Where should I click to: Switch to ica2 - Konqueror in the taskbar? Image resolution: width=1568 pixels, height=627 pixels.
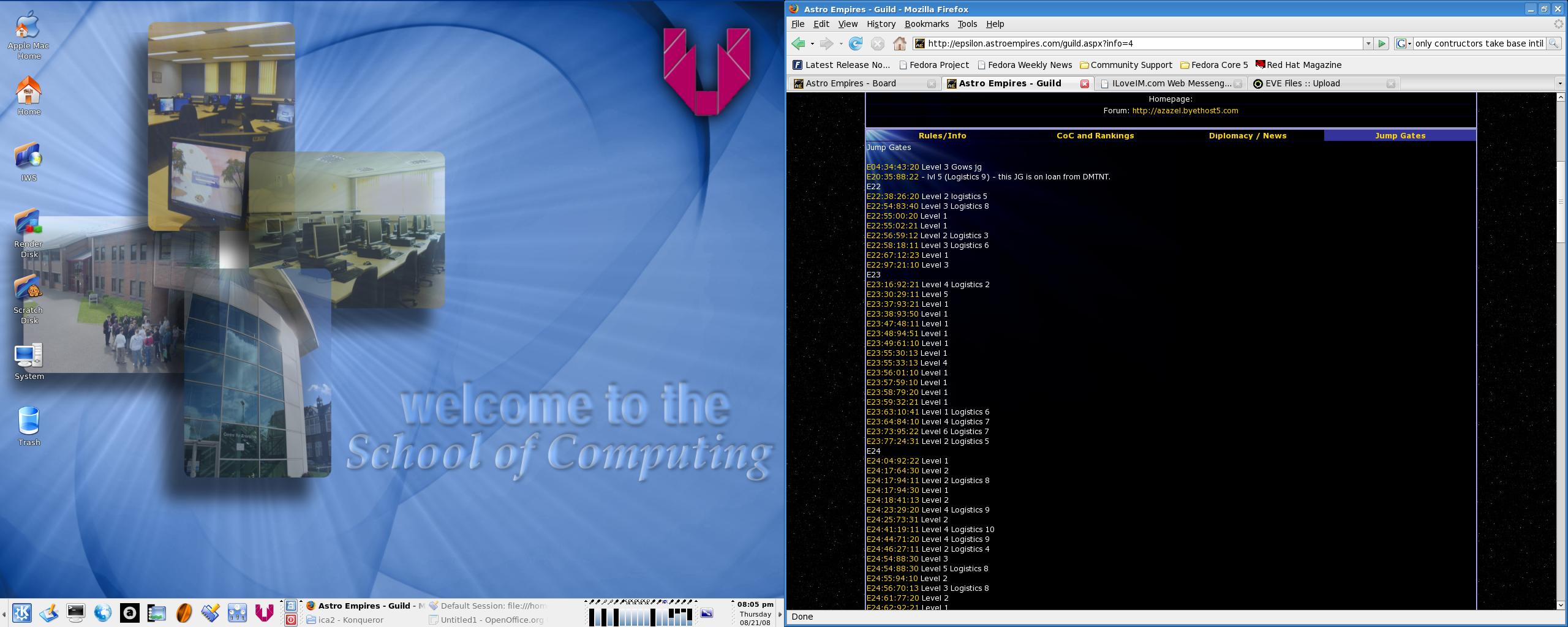[344, 620]
